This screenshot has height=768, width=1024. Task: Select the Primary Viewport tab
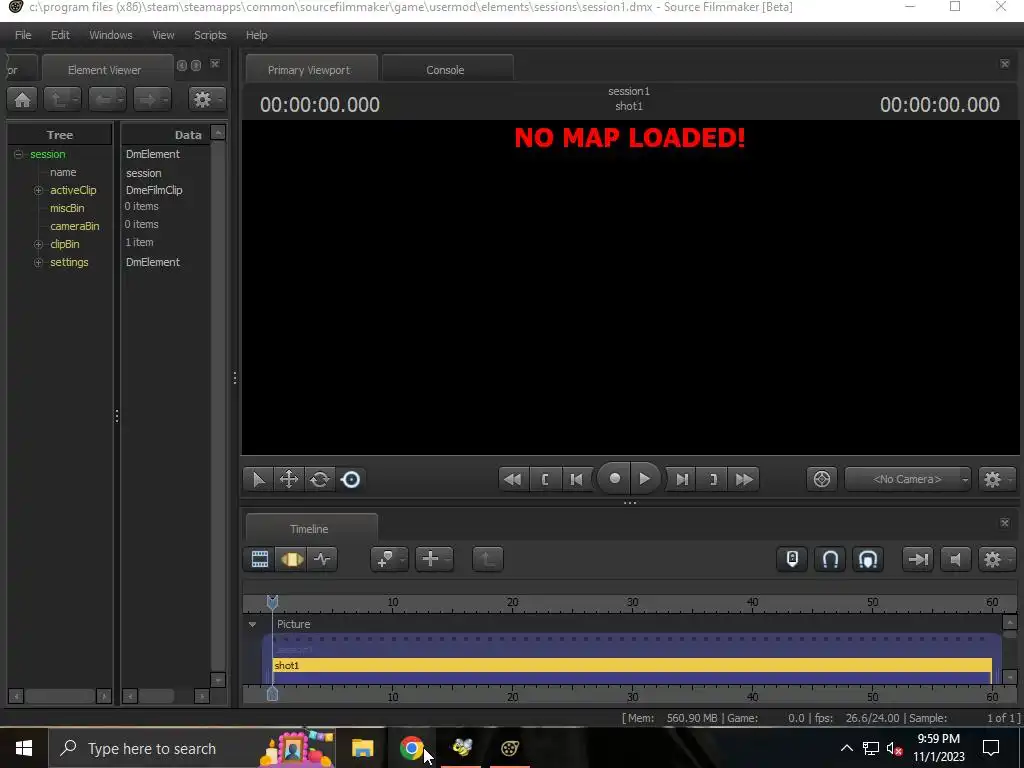tap(310, 70)
